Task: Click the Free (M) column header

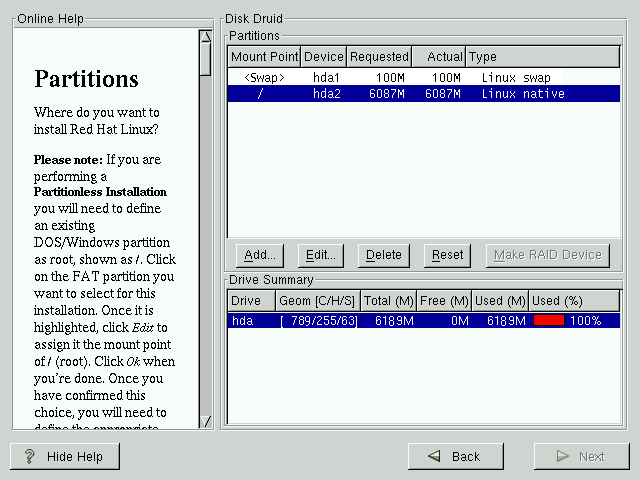Action: click(444, 301)
